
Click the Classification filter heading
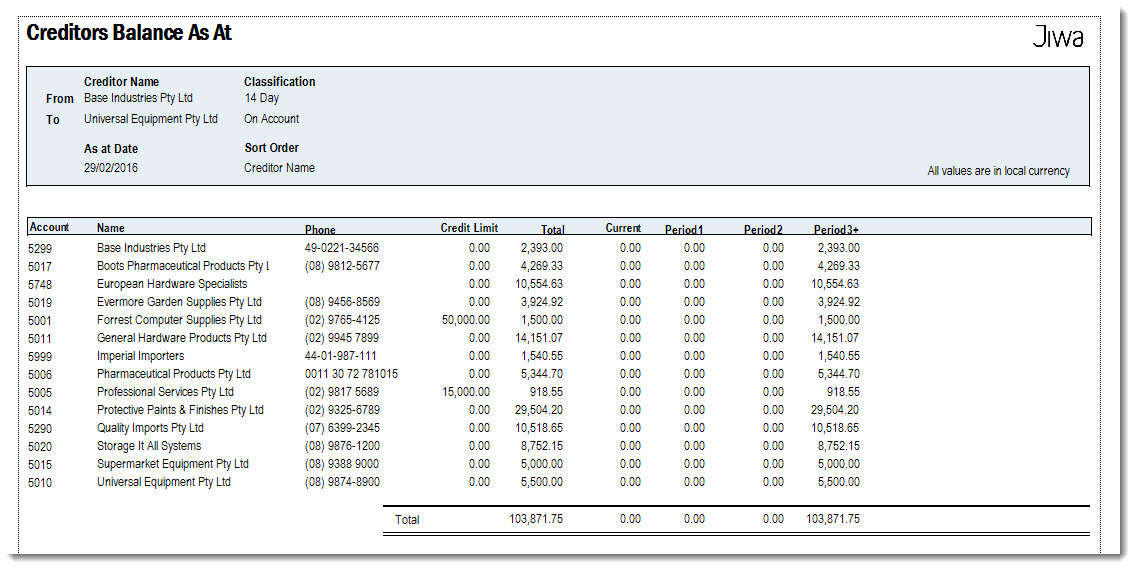coord(279,82)
